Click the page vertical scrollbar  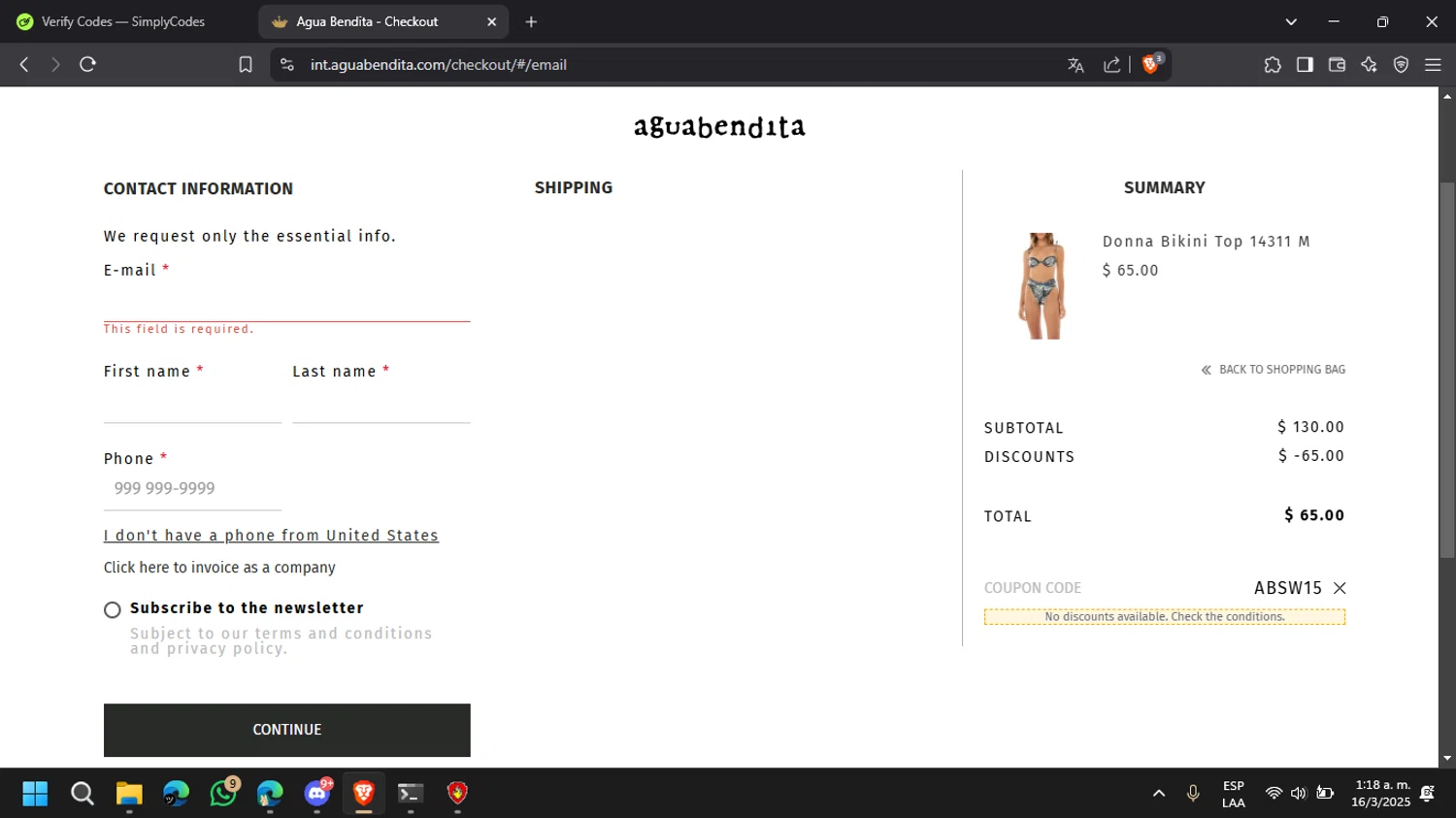(x=1447, y=369)
